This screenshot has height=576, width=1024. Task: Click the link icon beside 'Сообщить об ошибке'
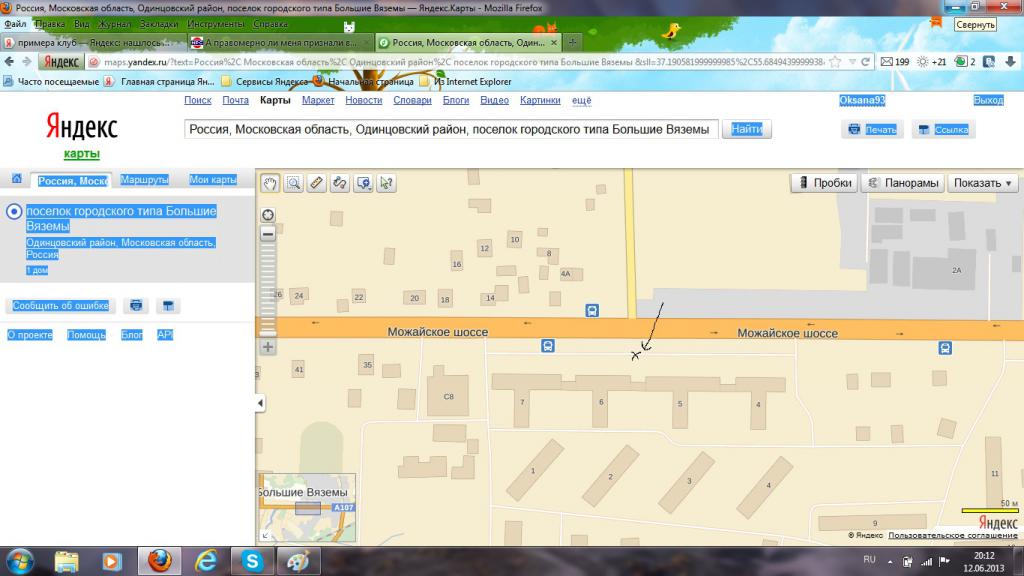(x=168, y=306)
